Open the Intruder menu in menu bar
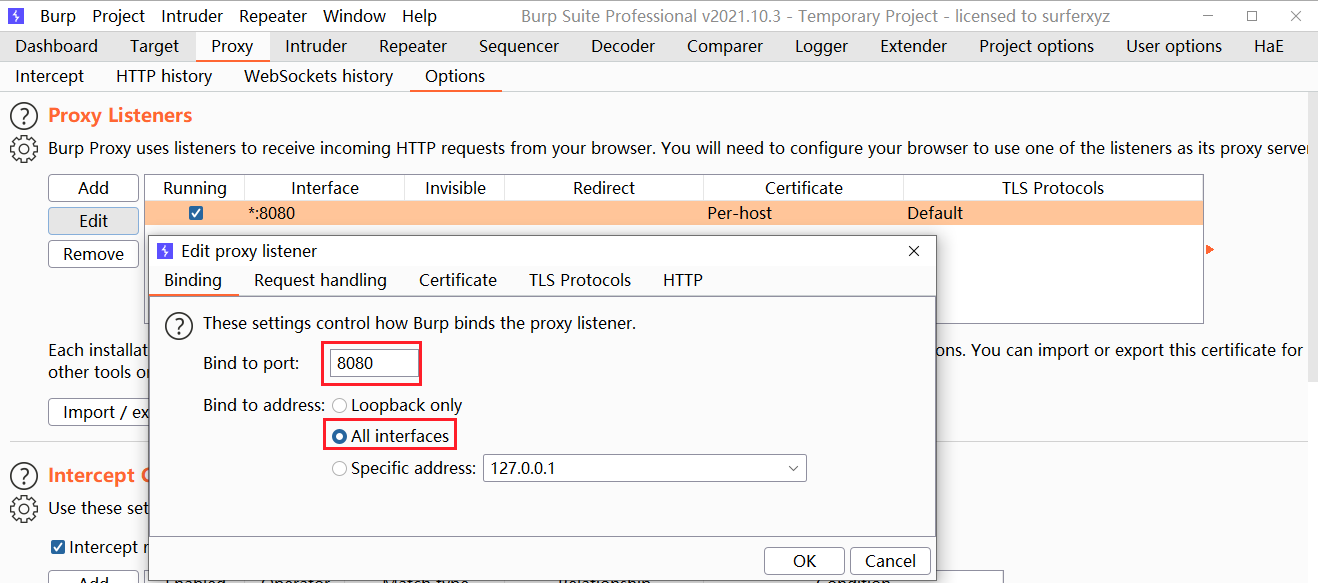 [x=191, y=16]
